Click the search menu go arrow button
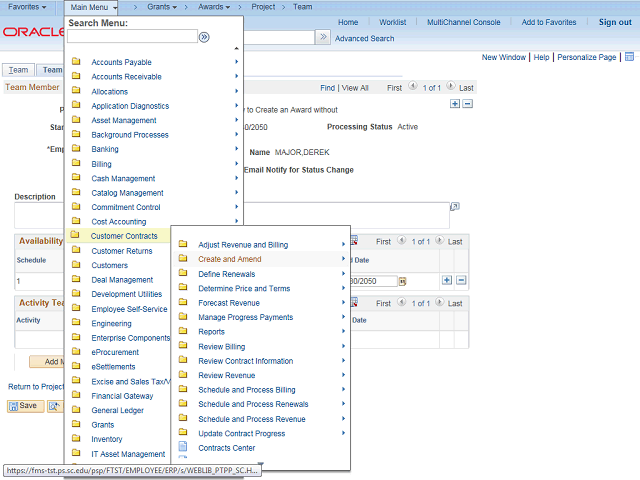Viewport: 640px width, 480px height. tap(204, 37)
